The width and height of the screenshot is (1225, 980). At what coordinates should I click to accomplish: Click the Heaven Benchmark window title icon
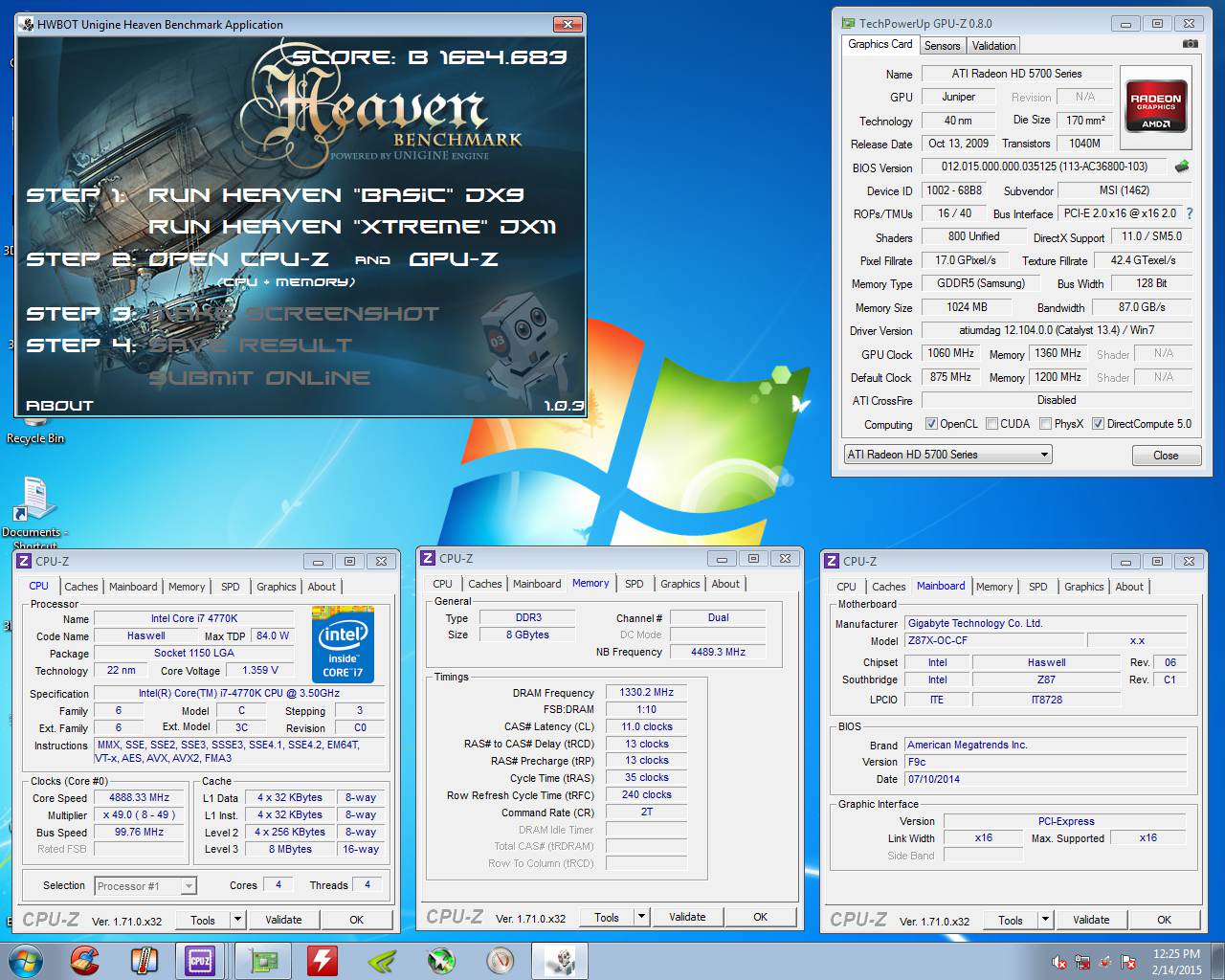point(26,25)
